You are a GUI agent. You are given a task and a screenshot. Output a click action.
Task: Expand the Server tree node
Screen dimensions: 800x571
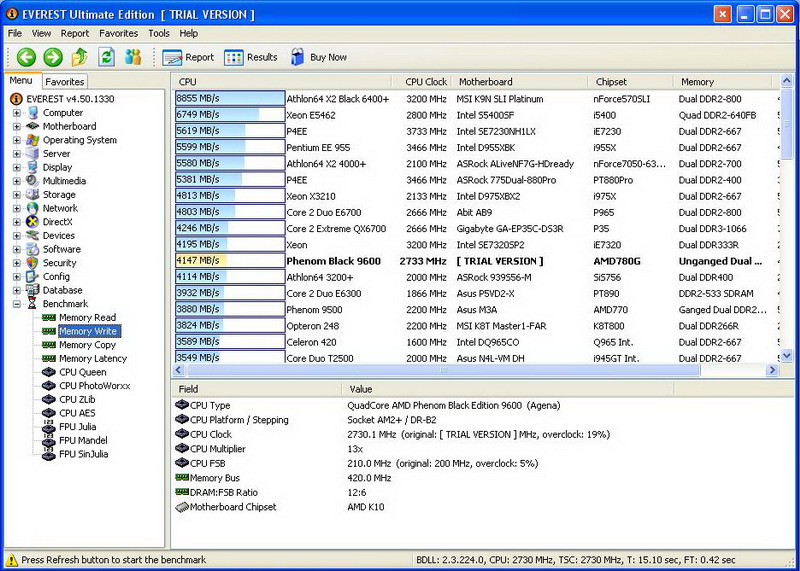tap(17, 154)
